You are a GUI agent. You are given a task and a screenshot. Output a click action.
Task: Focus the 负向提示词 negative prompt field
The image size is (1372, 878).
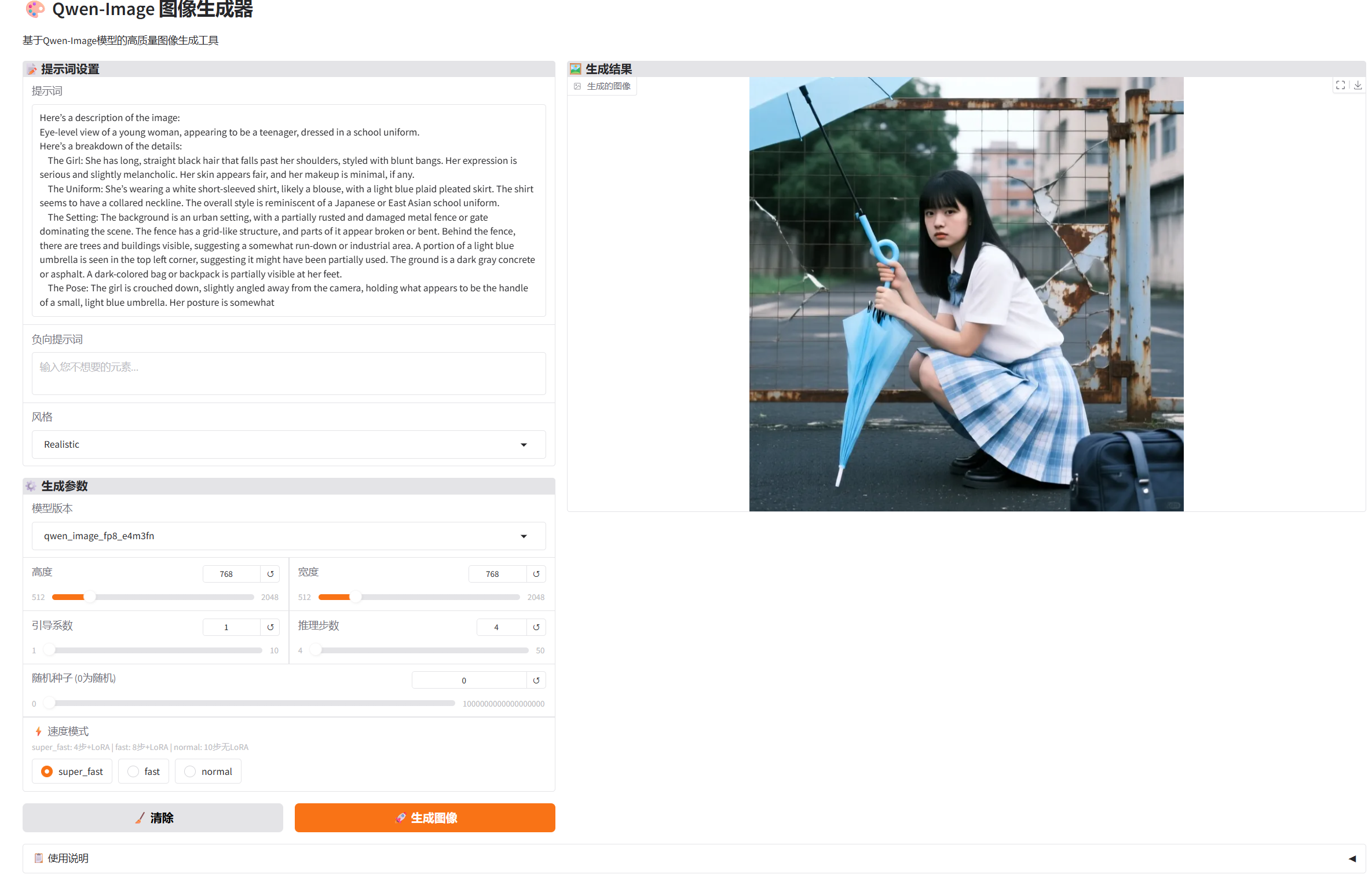pos(288,374)
